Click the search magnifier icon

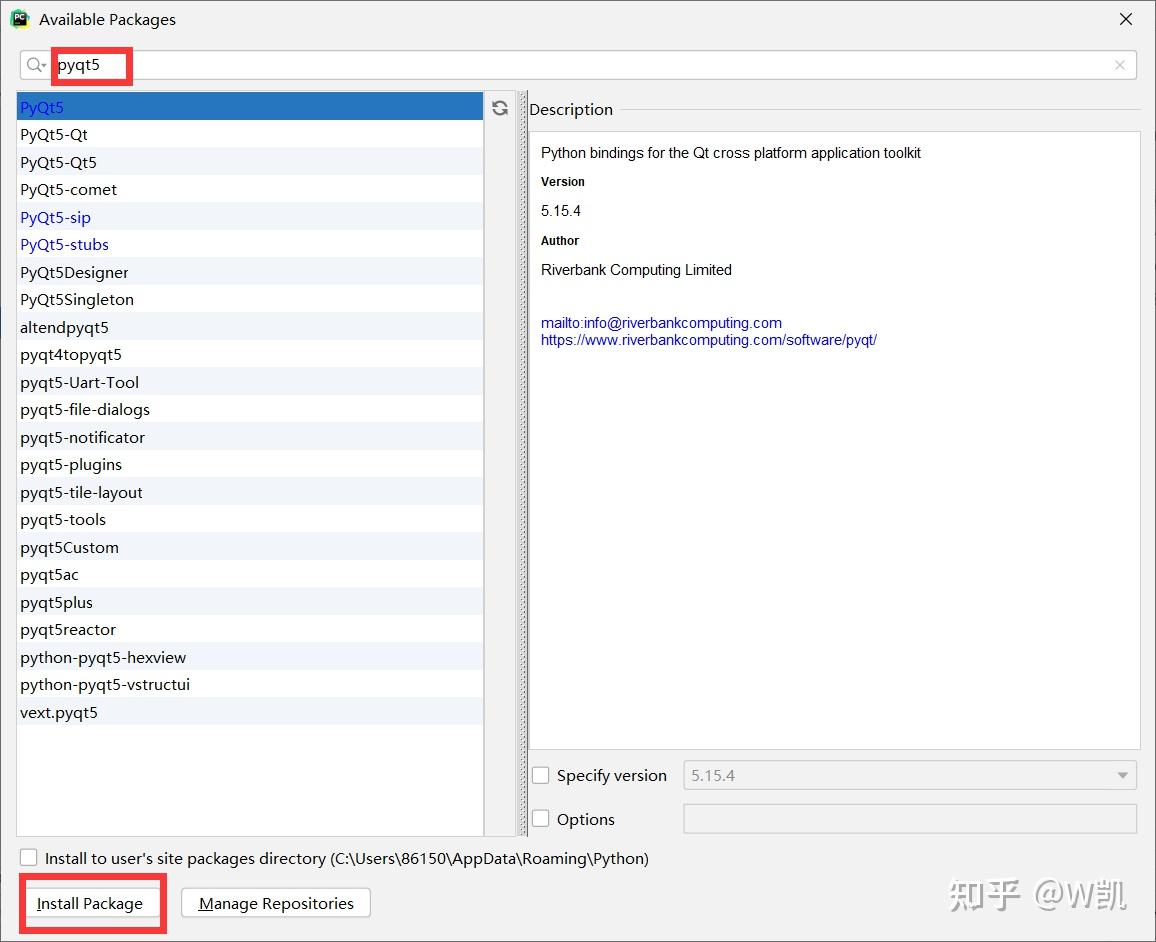[32, 64]
